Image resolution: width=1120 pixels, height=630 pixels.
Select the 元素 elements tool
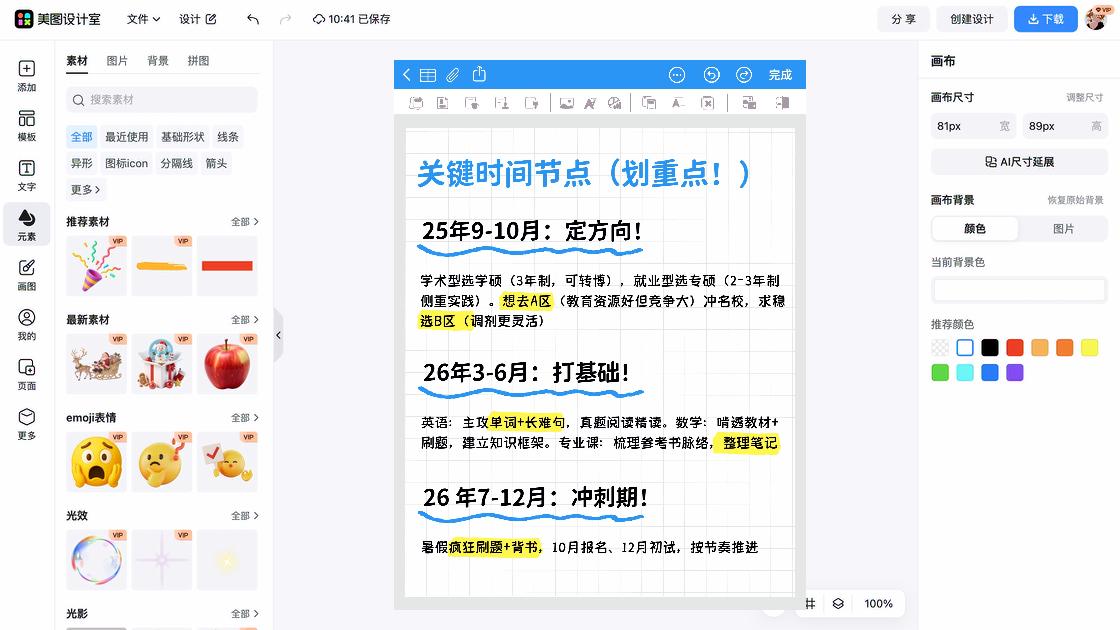(26, 225)
